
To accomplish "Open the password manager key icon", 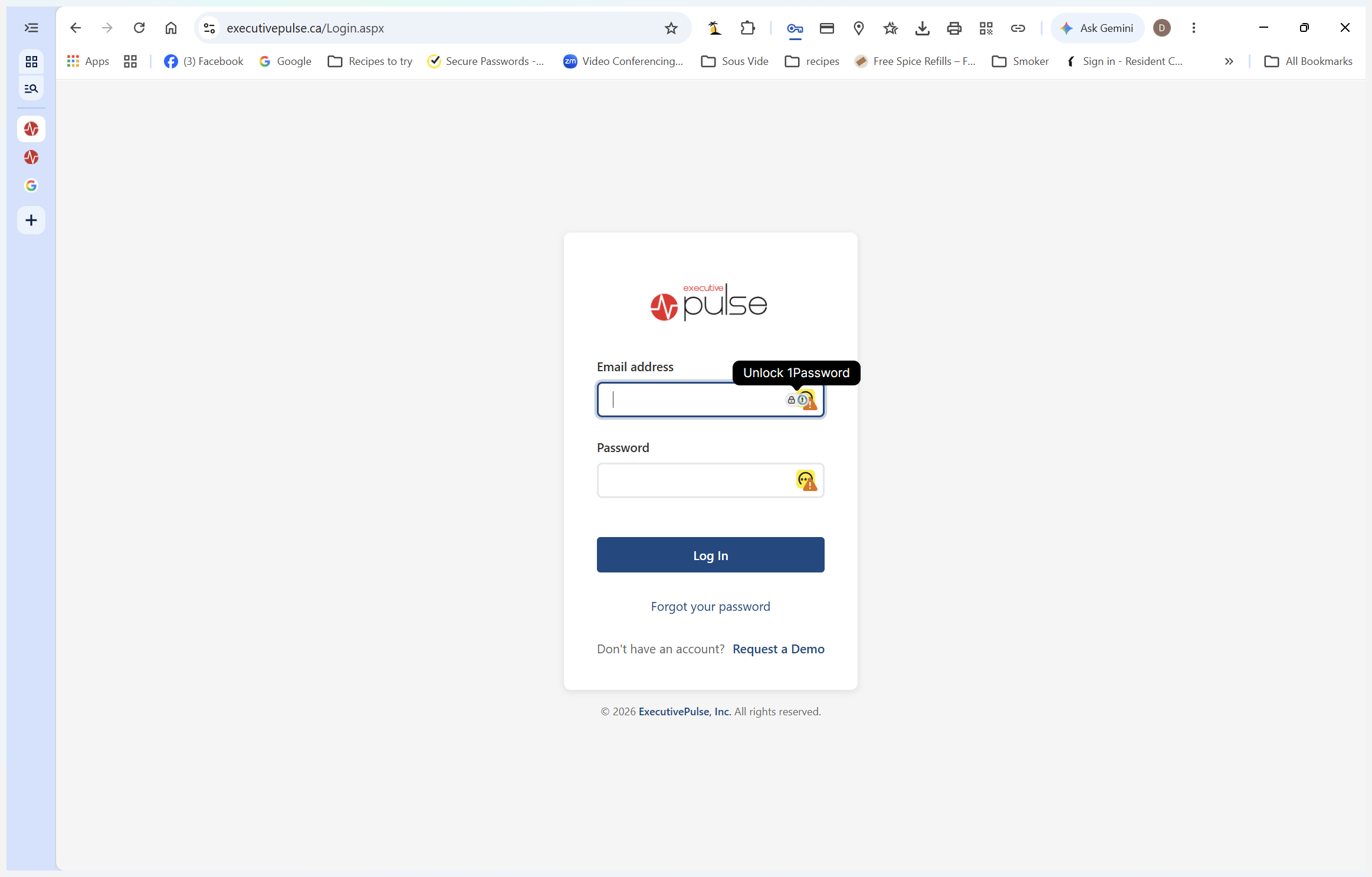I will [x=795, y=28].
